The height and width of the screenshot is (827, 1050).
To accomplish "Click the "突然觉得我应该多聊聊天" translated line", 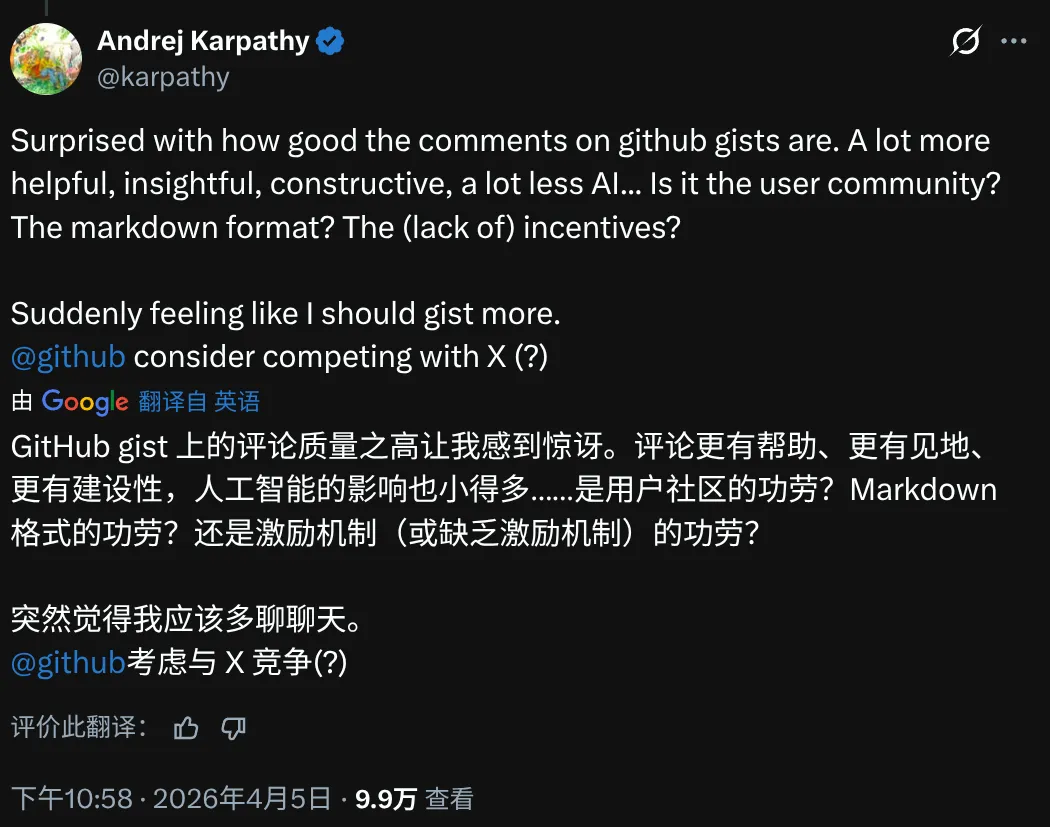I will click(x=185, y=620).
